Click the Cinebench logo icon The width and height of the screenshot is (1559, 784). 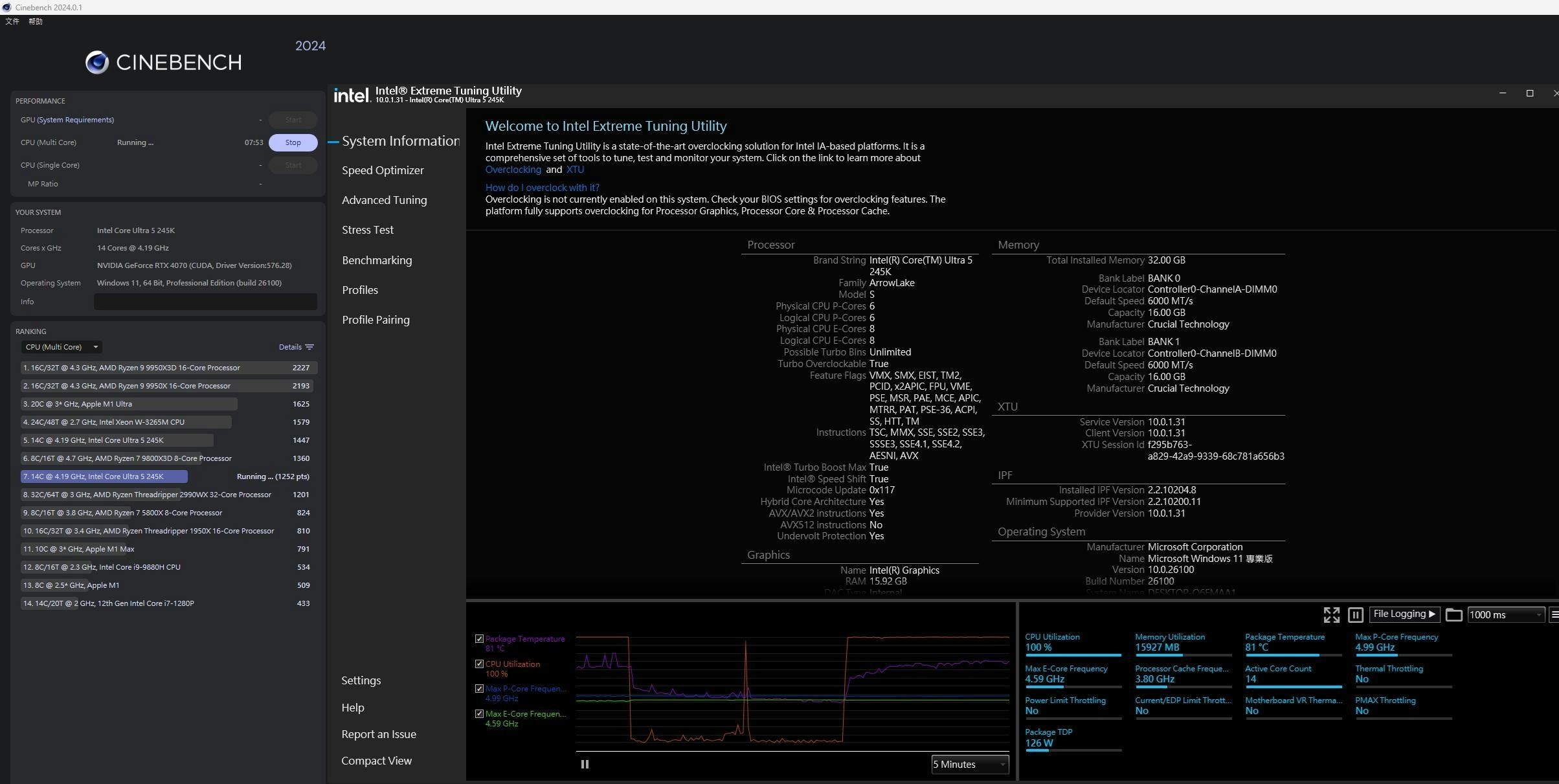tap(97, 62)
